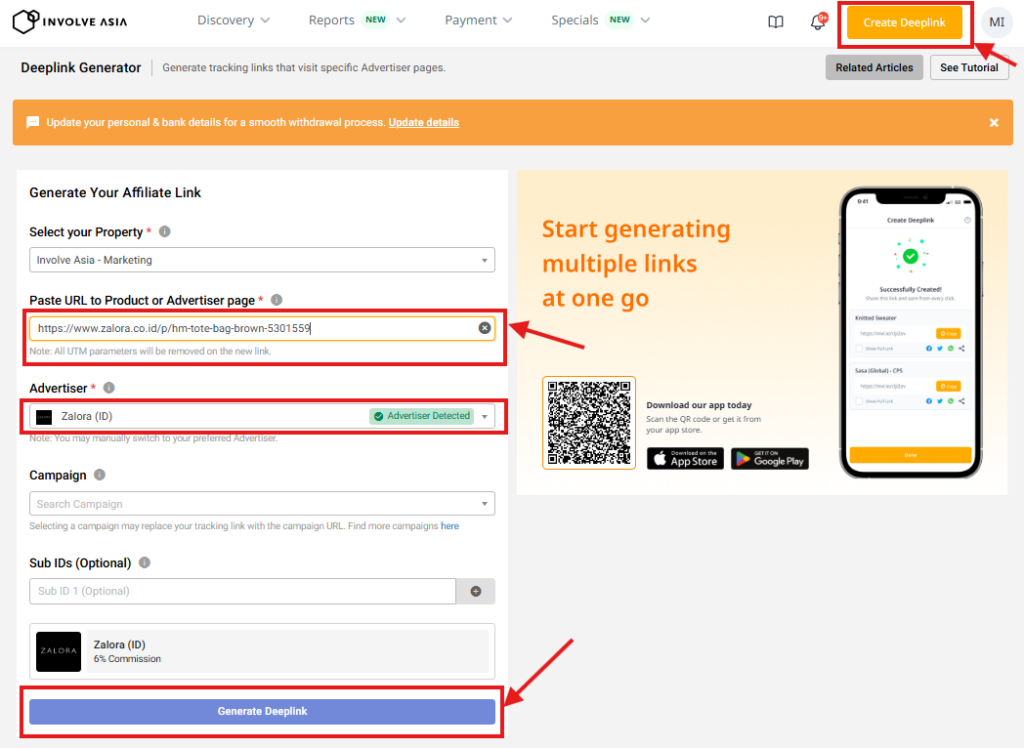Click the Sub ID 1 input field

coord(242,591)
